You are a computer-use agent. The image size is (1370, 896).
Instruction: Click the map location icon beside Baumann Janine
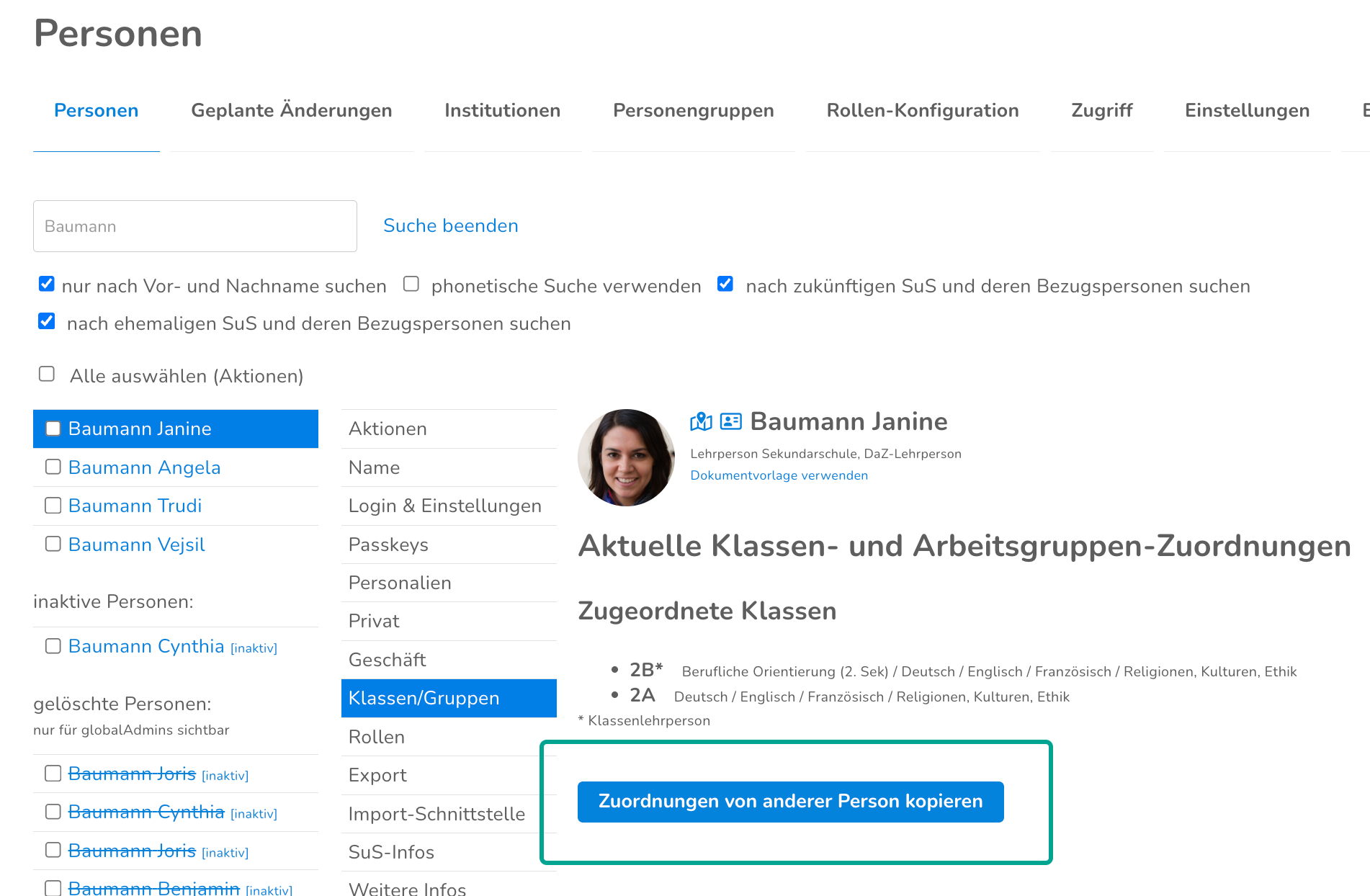pos(700,422)
